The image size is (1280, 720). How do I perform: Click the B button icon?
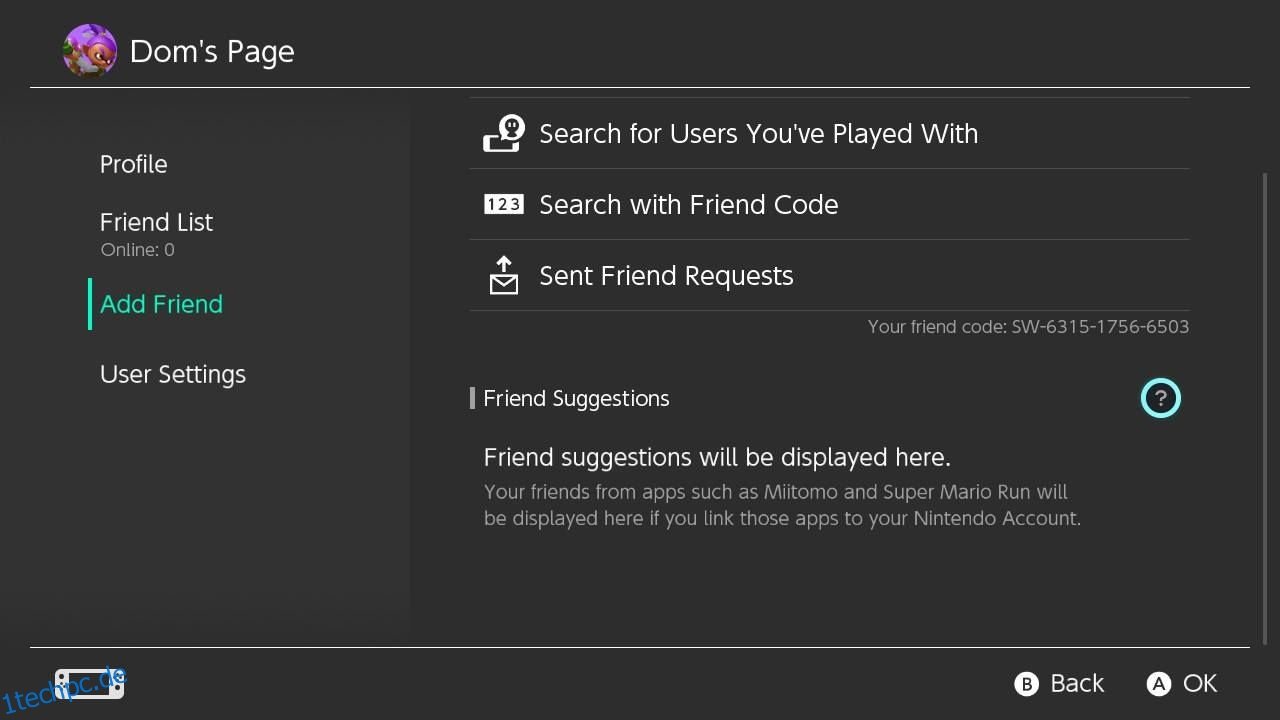(x=1026, y=684)
